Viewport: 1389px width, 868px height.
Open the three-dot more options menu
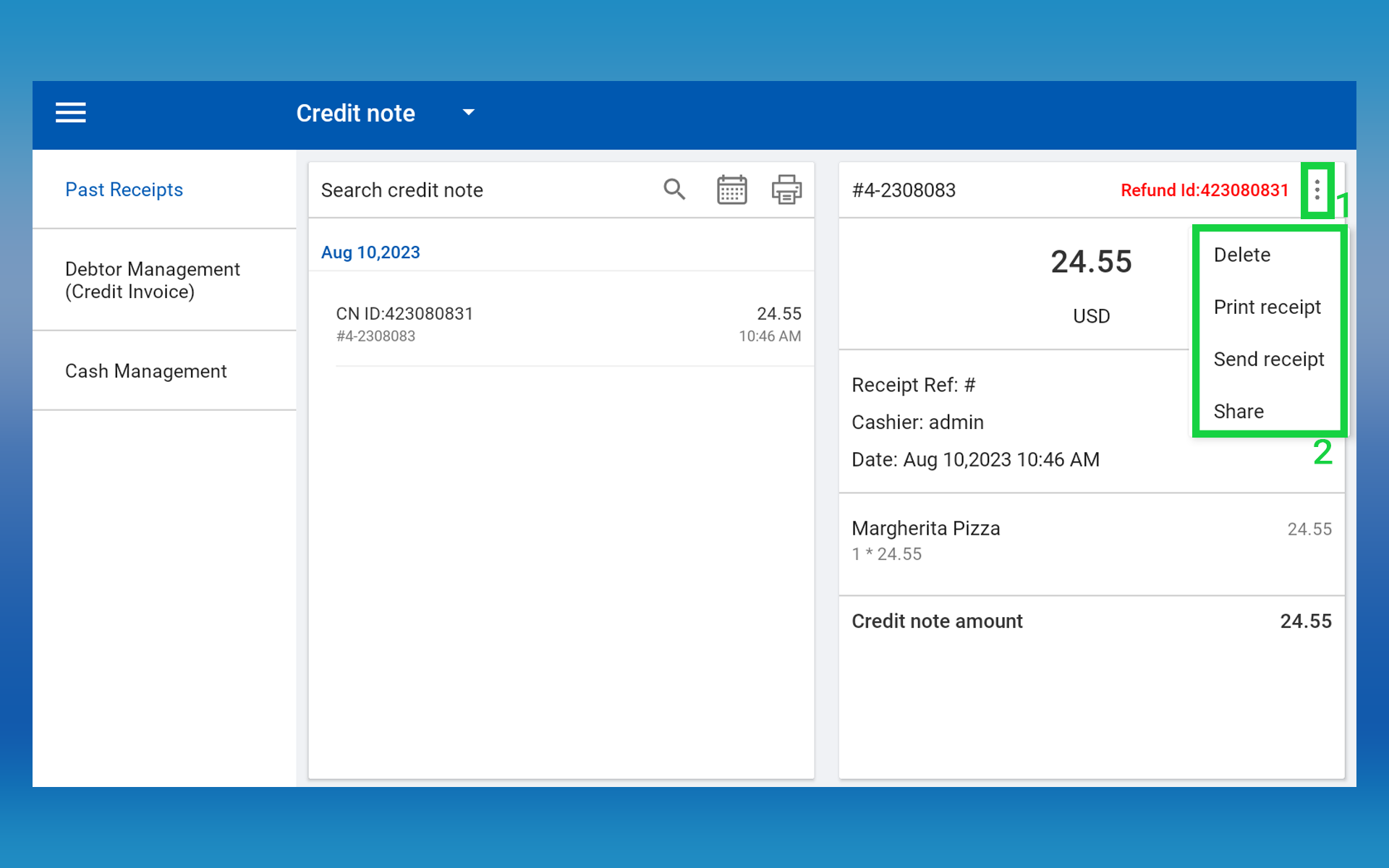[x=1317, y=190]
